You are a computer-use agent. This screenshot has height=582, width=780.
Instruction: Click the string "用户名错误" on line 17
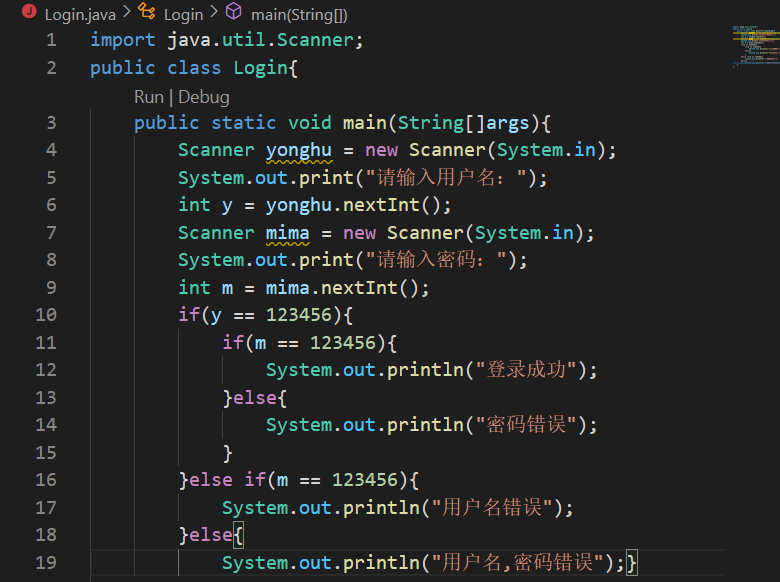pyautogui.click(x=491, y=508)
